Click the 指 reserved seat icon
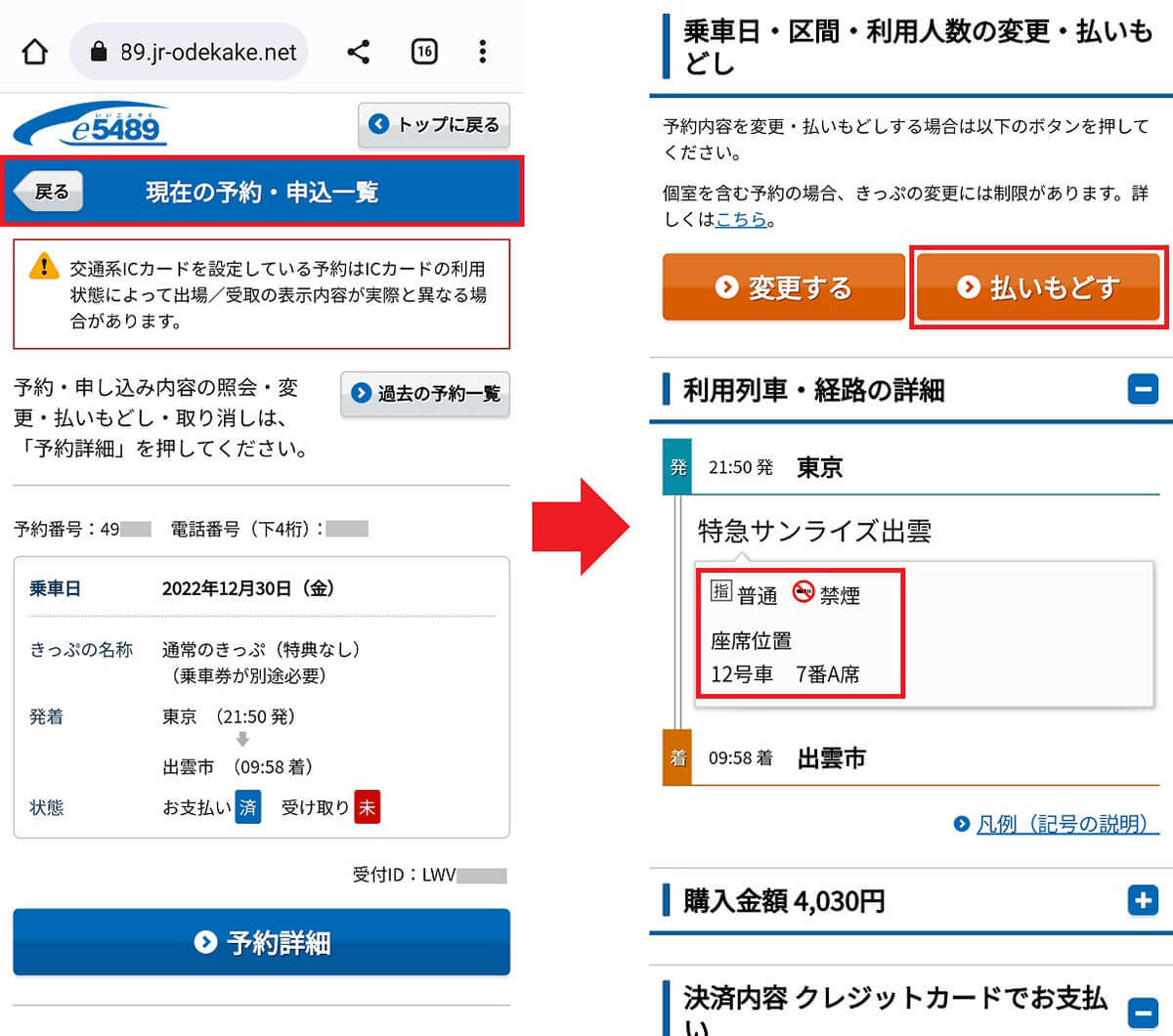The width and height of the screenshot is (1173, 1036). point(720,591)
